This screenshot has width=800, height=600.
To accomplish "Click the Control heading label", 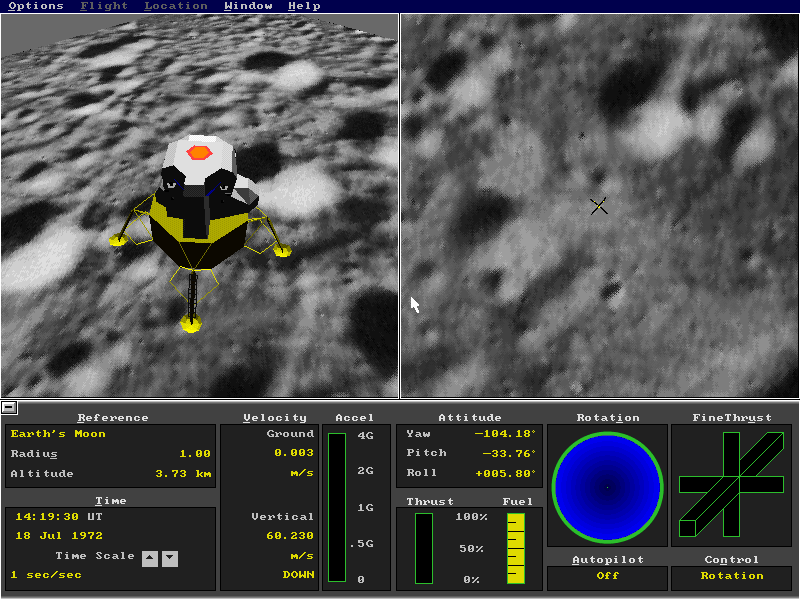I will (x=732, y=560).
